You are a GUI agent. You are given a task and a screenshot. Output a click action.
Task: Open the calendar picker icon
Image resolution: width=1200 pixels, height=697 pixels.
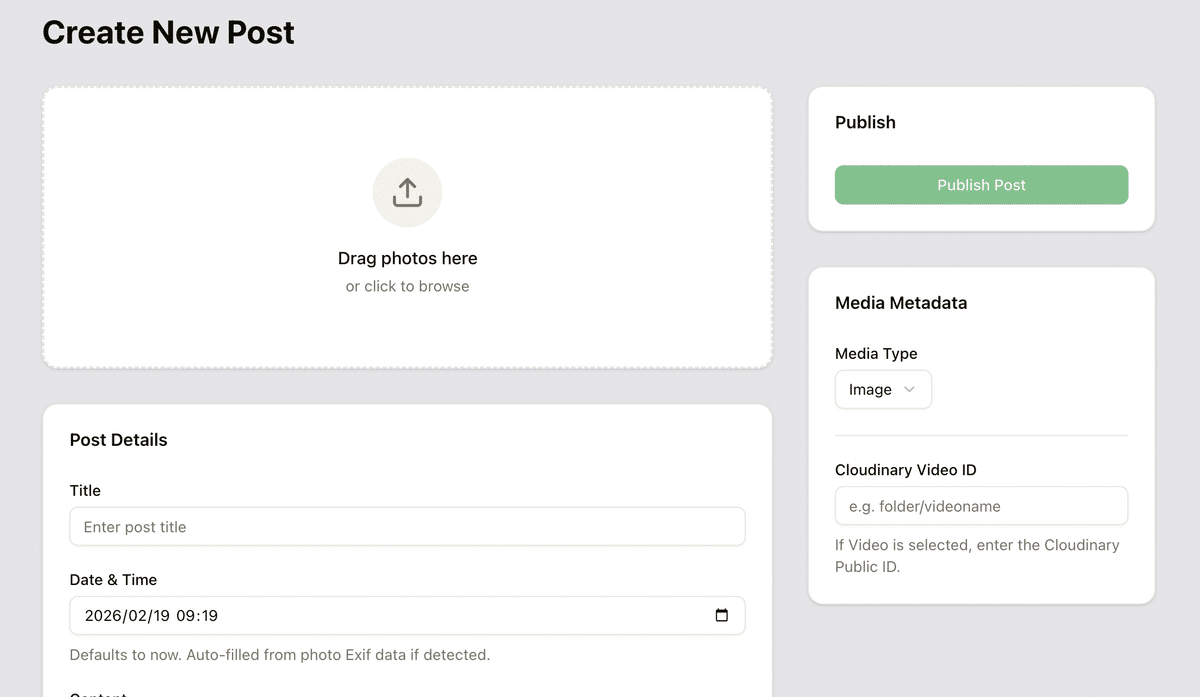(x=722, y=616)
